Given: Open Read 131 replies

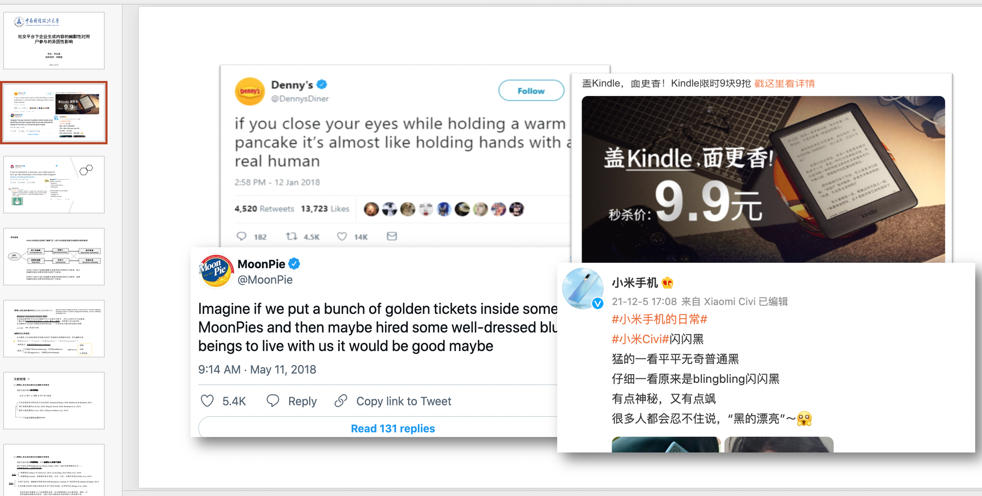Looking at the screenshot, I should point(393,428).
